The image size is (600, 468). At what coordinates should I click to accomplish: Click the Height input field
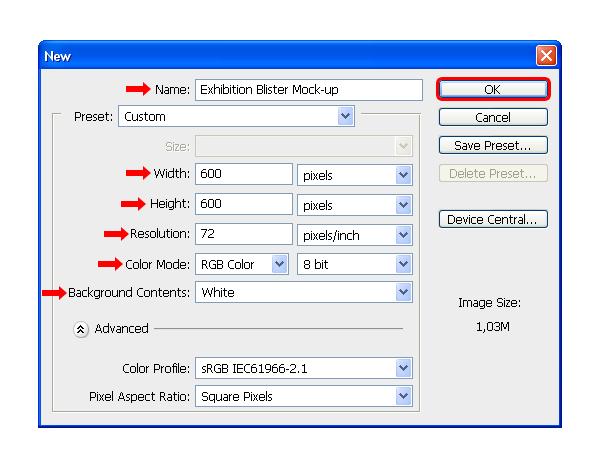point(243,205)
